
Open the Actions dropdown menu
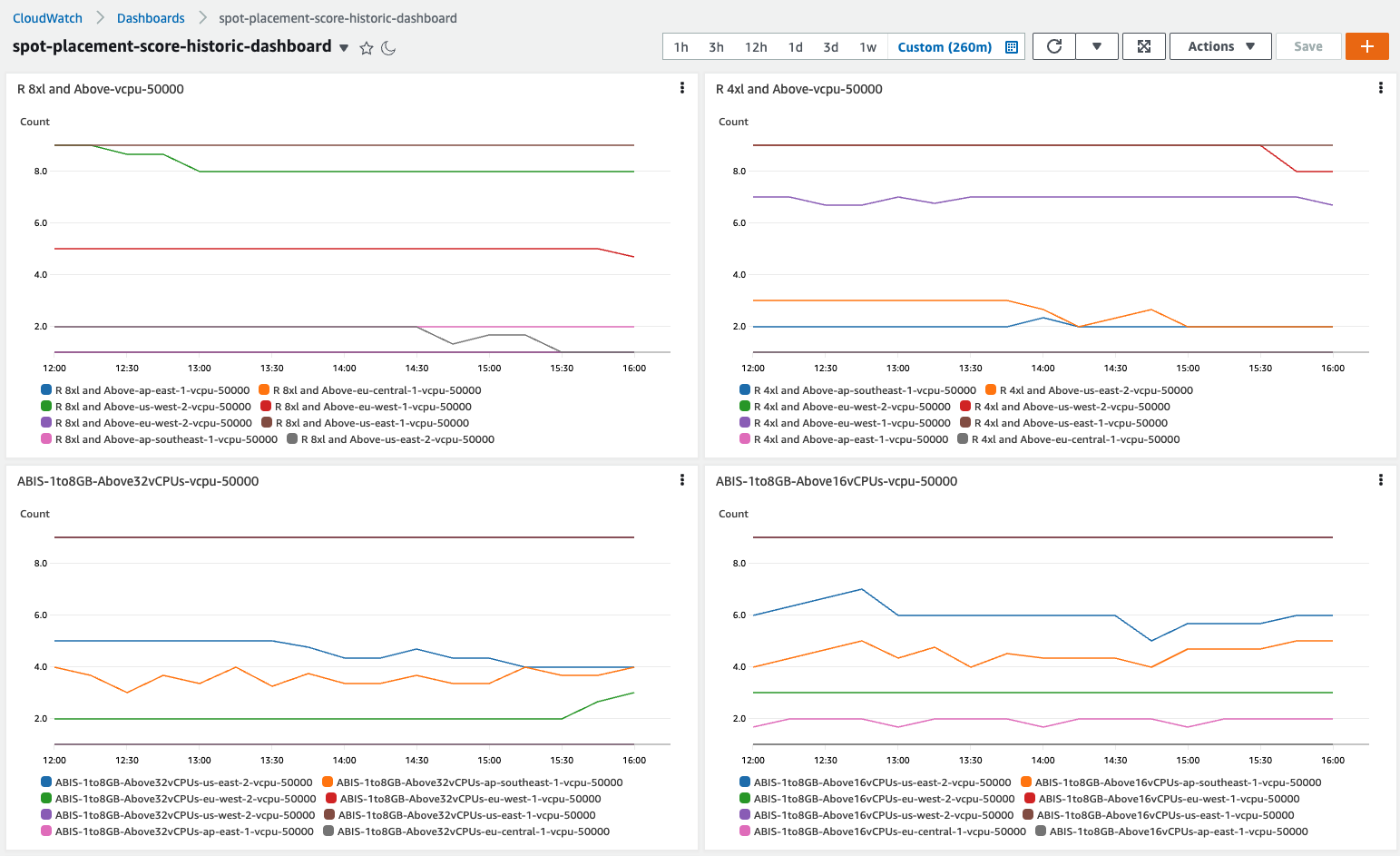point(1220,45)
